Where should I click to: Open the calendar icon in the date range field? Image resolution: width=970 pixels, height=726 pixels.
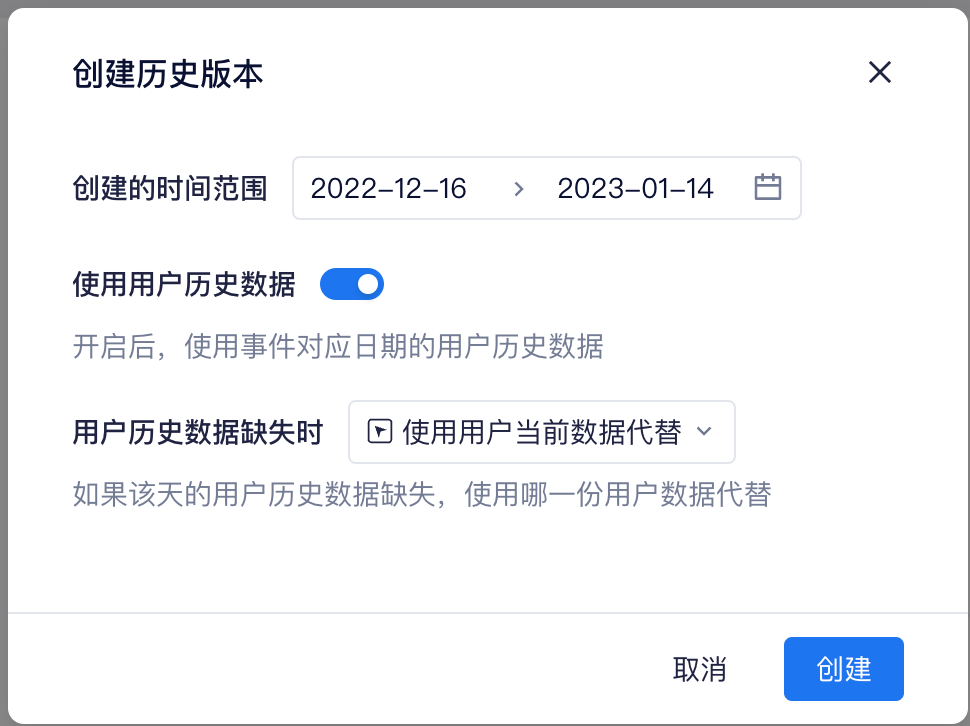(768, 187)
